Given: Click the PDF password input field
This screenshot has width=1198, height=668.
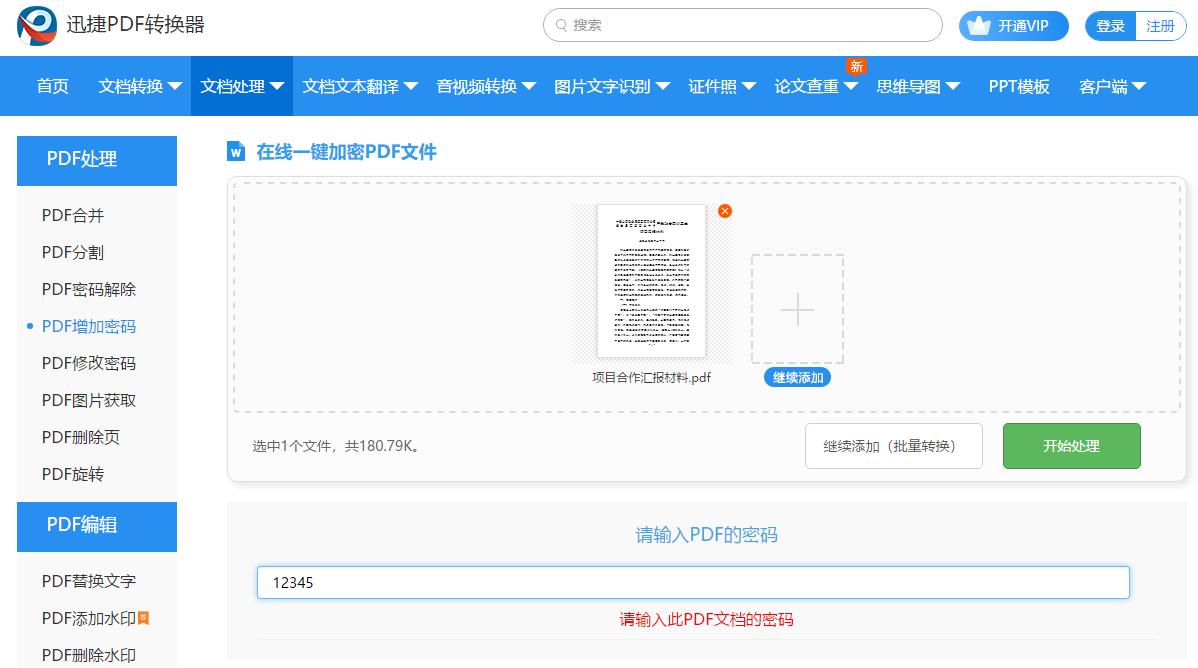Looking at the screenshot, I should 694,582.
